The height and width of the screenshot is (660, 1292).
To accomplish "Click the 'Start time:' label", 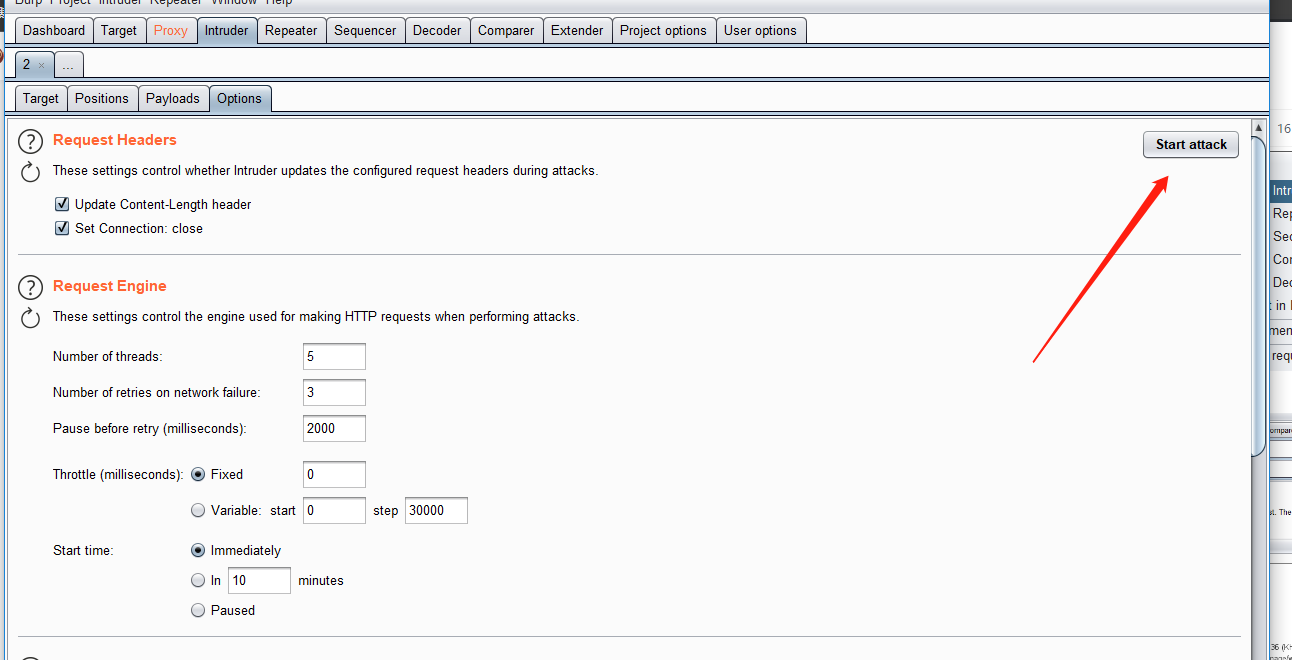I will [x=83, y=550].
